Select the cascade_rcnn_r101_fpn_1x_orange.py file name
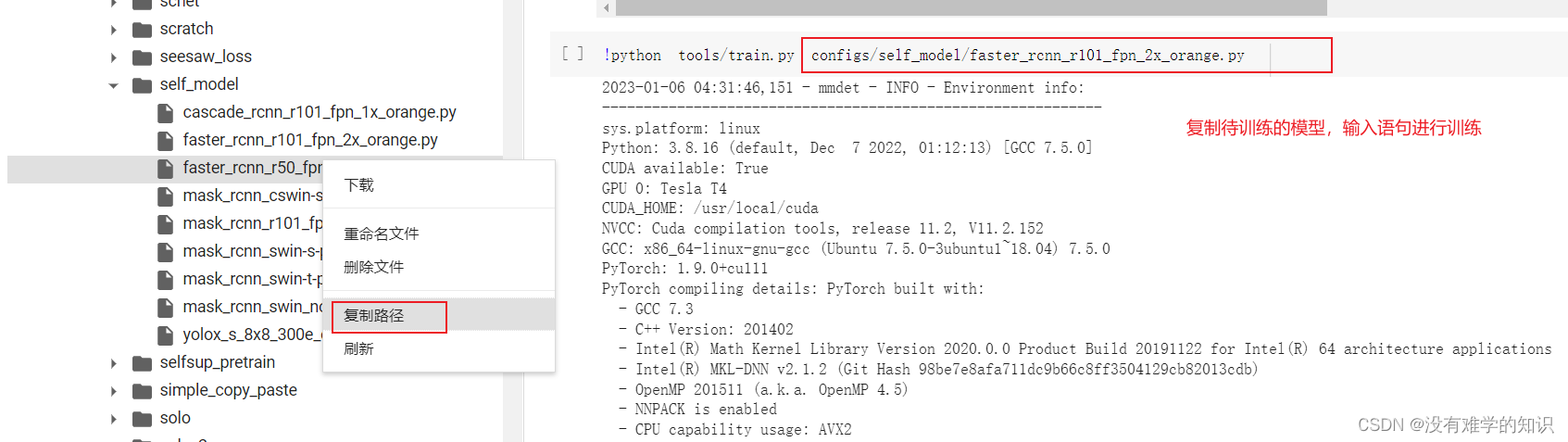This screenshot has height=442, width=1568. coord(320,112)
